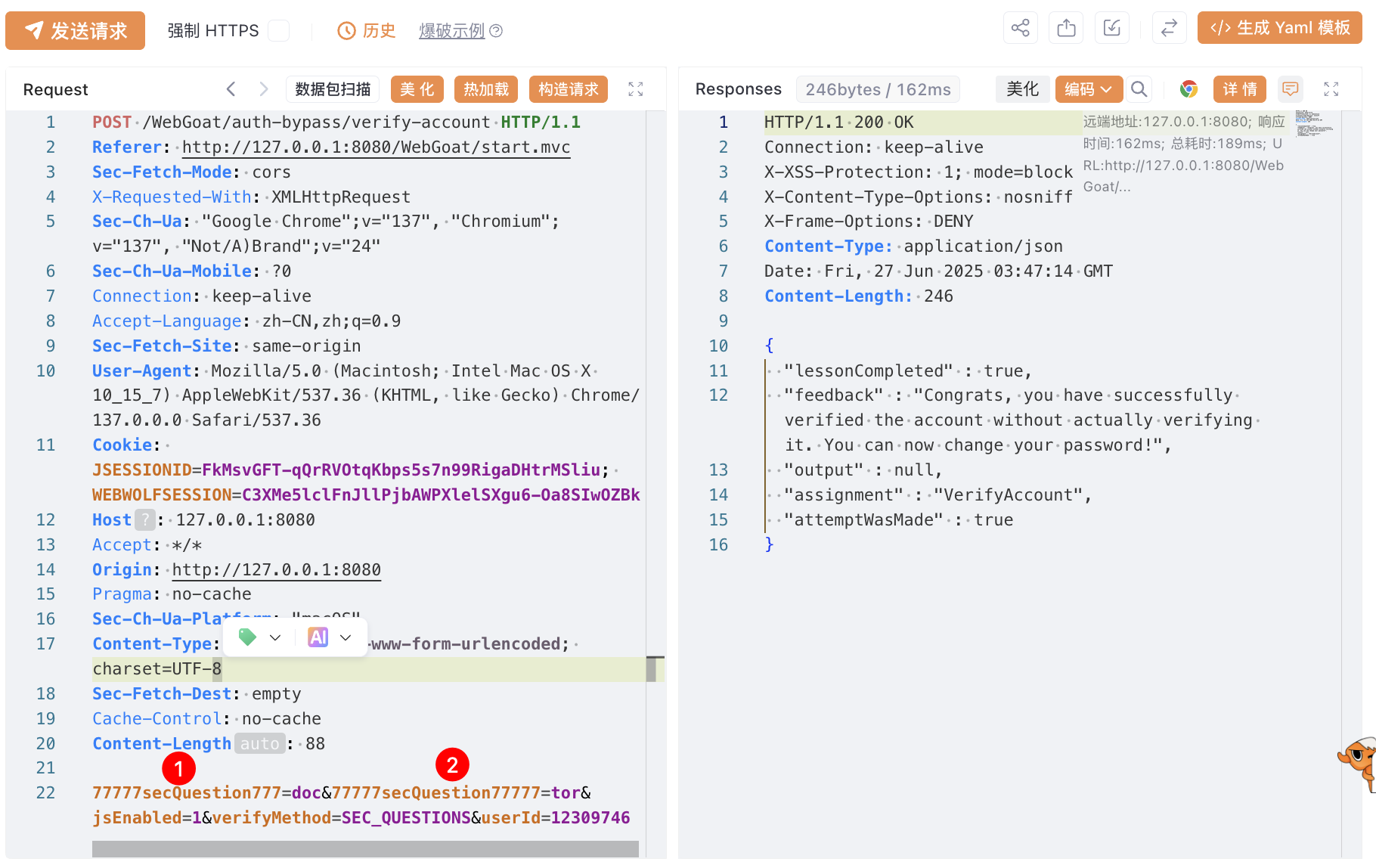This screenshot has width=1376, height=868.
Task: Click the Responses panel 美化 button
Action: [x=1022, y=89]
